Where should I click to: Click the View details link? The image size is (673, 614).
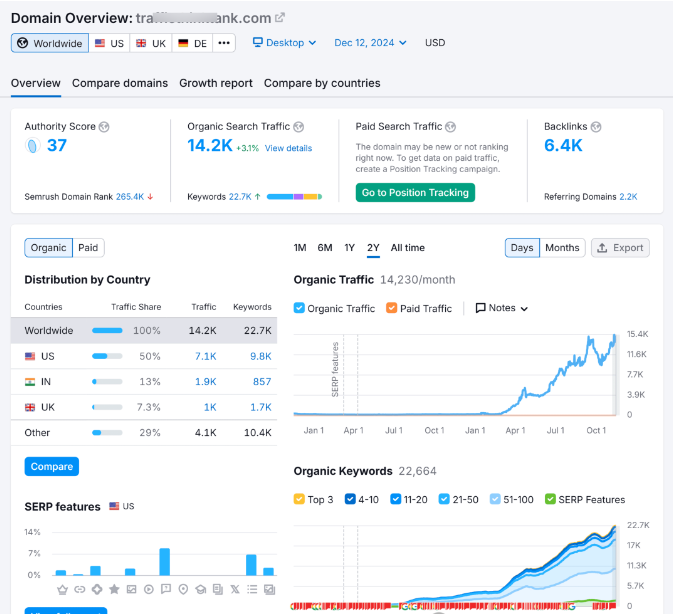coord(288,148)
